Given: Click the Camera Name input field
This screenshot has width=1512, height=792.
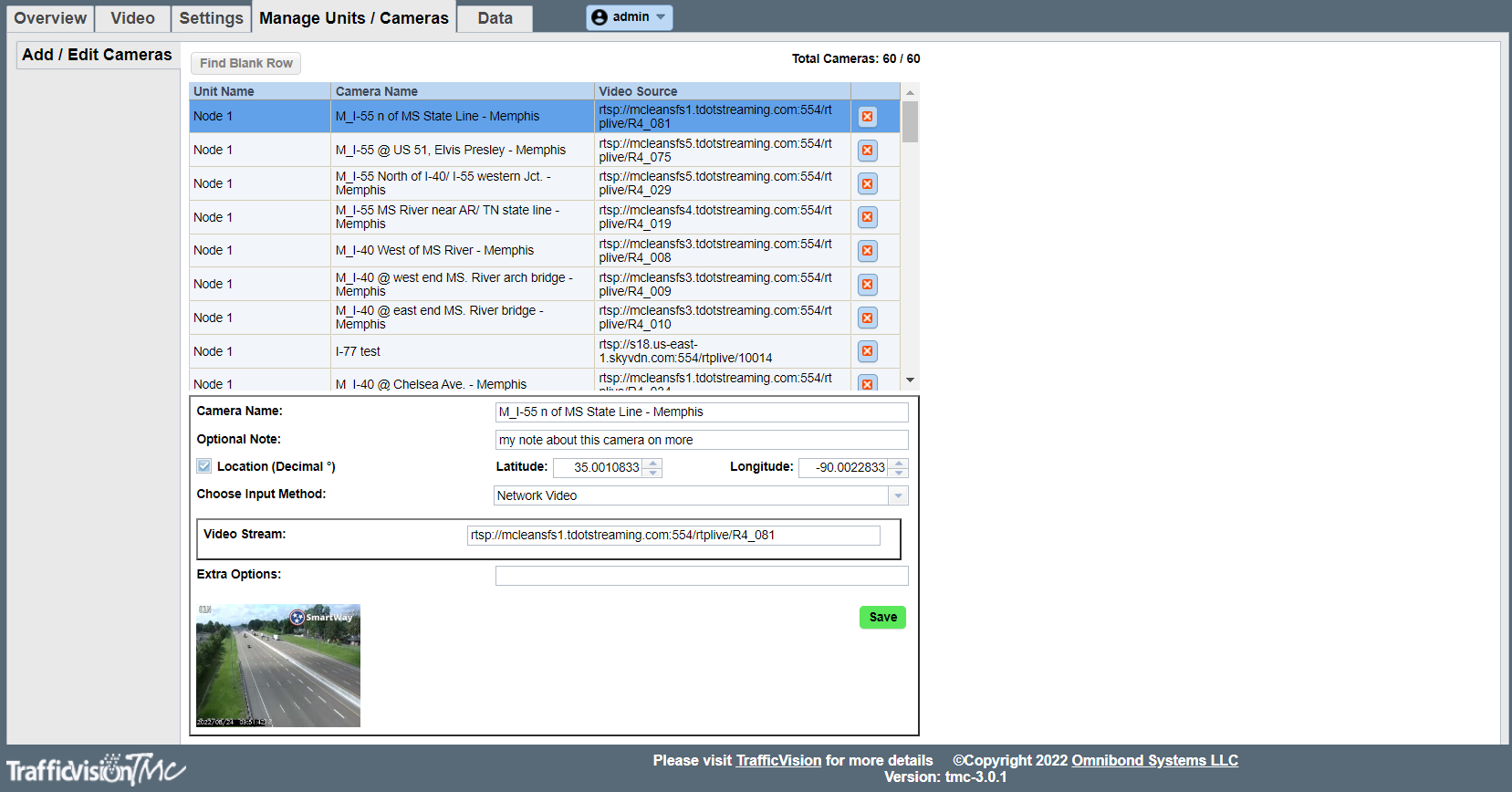Looking at the screenshot, I should coord(702,412).
